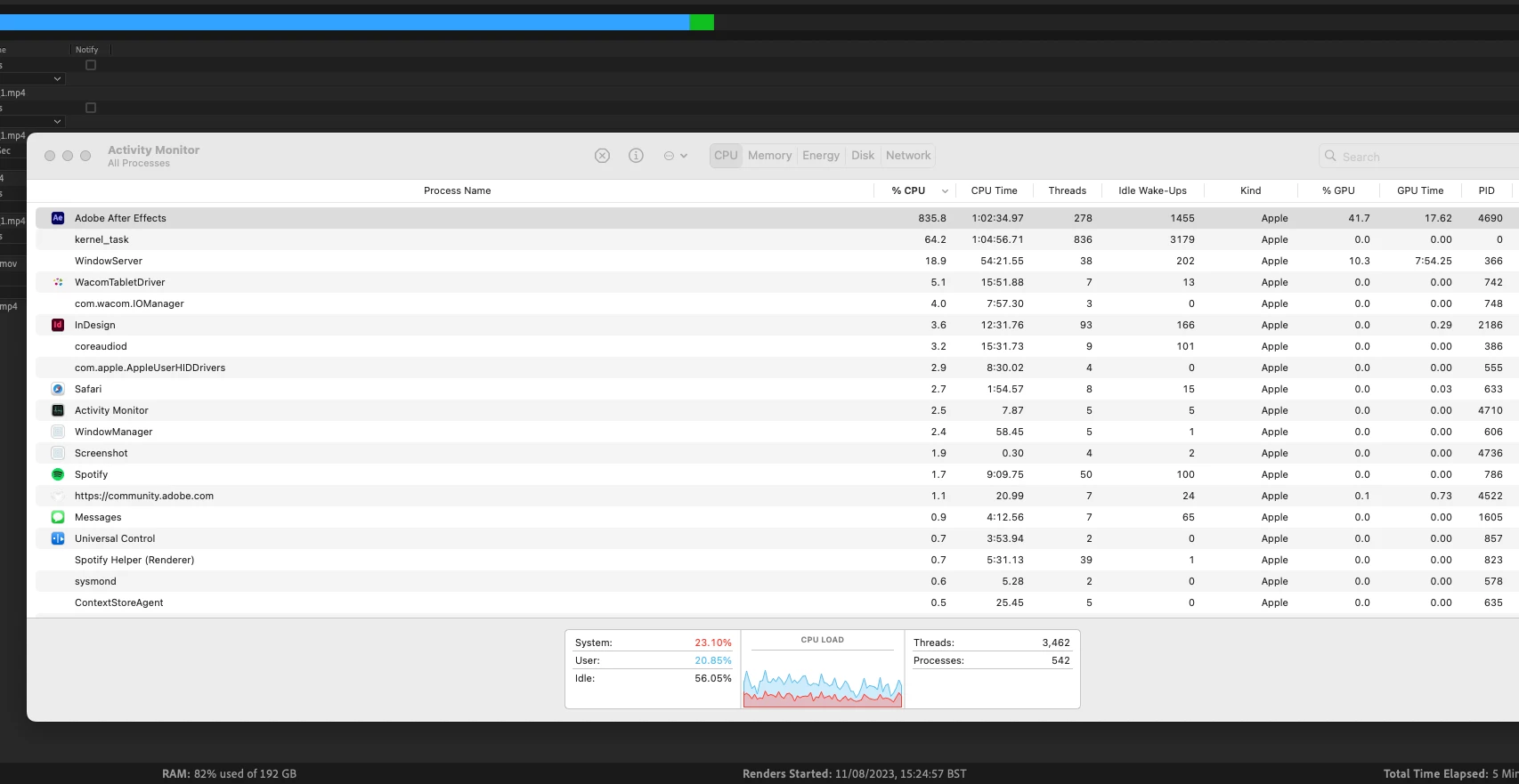Click RAM 82% used status text

pos(229,774)
